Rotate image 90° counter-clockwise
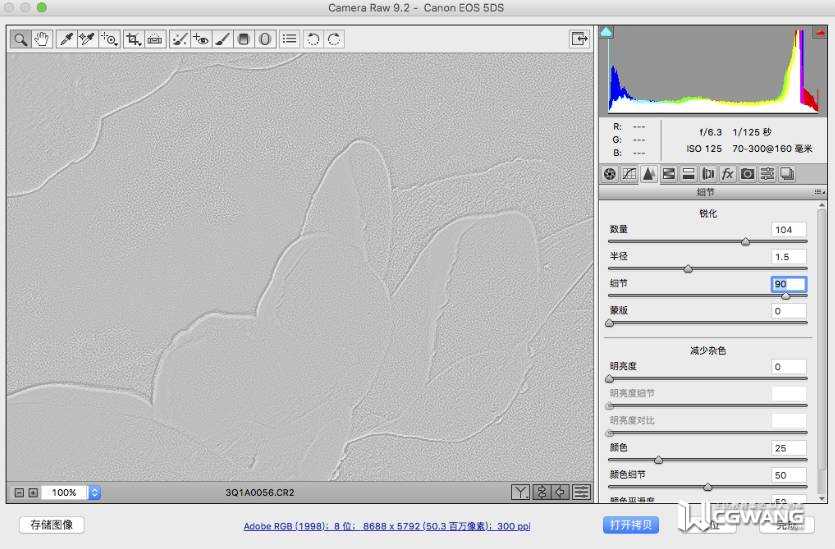 coord(313,39)
